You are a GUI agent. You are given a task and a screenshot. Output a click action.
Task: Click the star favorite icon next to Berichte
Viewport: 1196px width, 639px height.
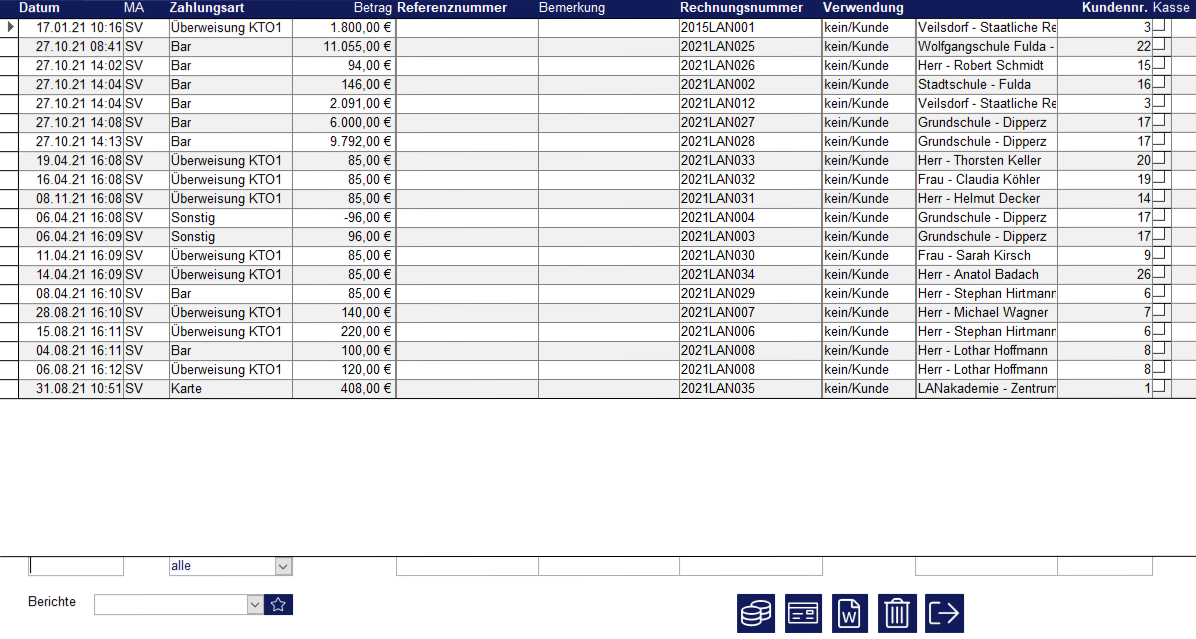pyautogui.click(x=278, y=604)
